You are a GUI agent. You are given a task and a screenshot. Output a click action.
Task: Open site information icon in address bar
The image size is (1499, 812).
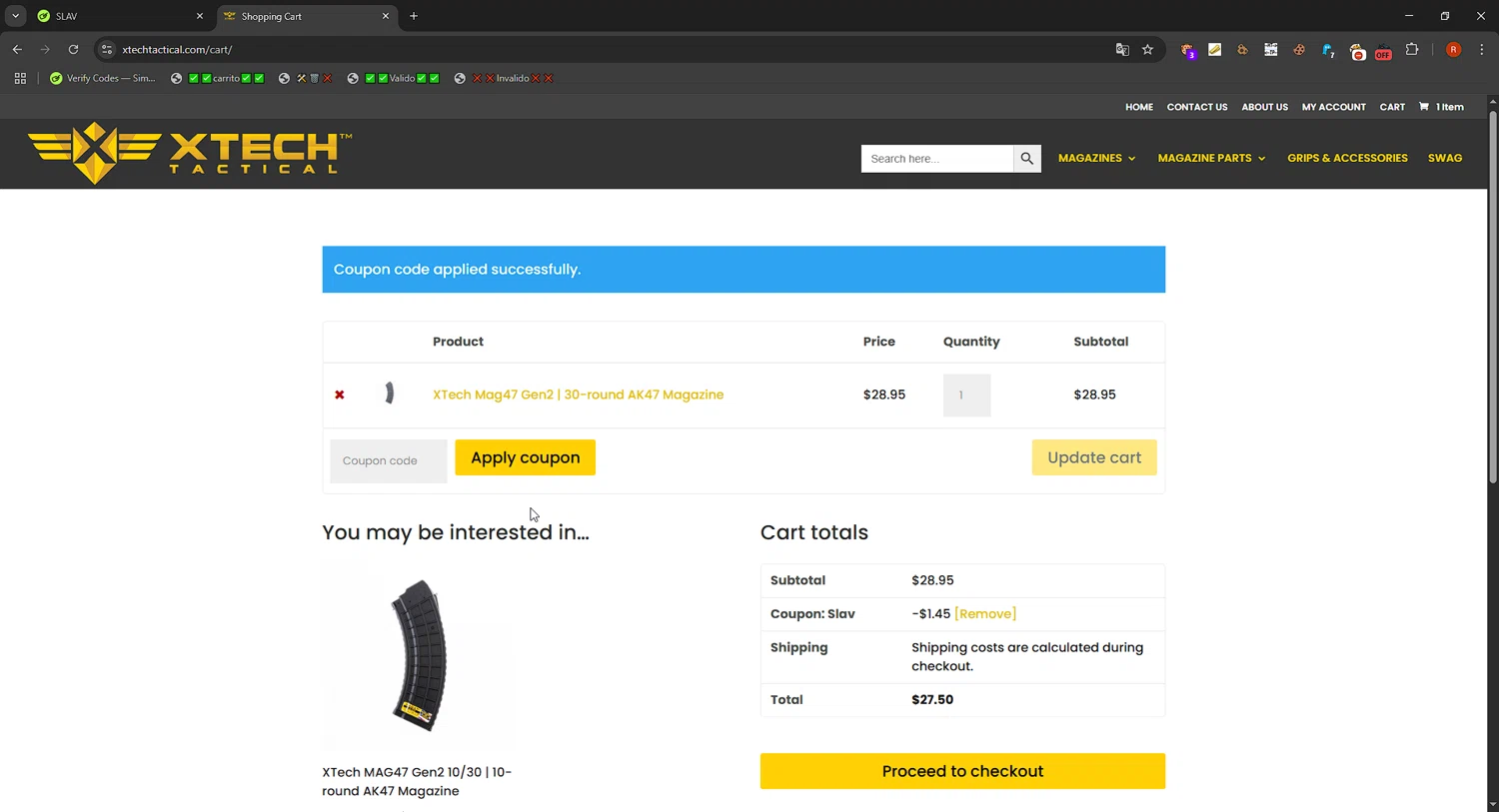(107, 49)
